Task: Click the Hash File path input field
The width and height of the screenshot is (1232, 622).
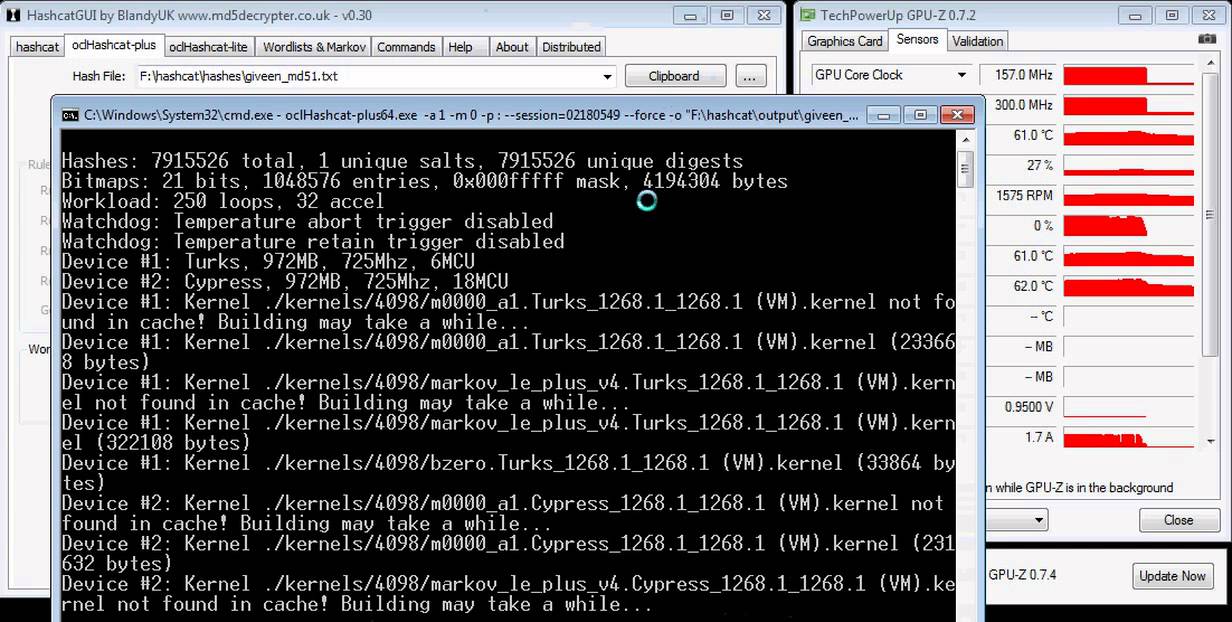Action: (375, 76)
